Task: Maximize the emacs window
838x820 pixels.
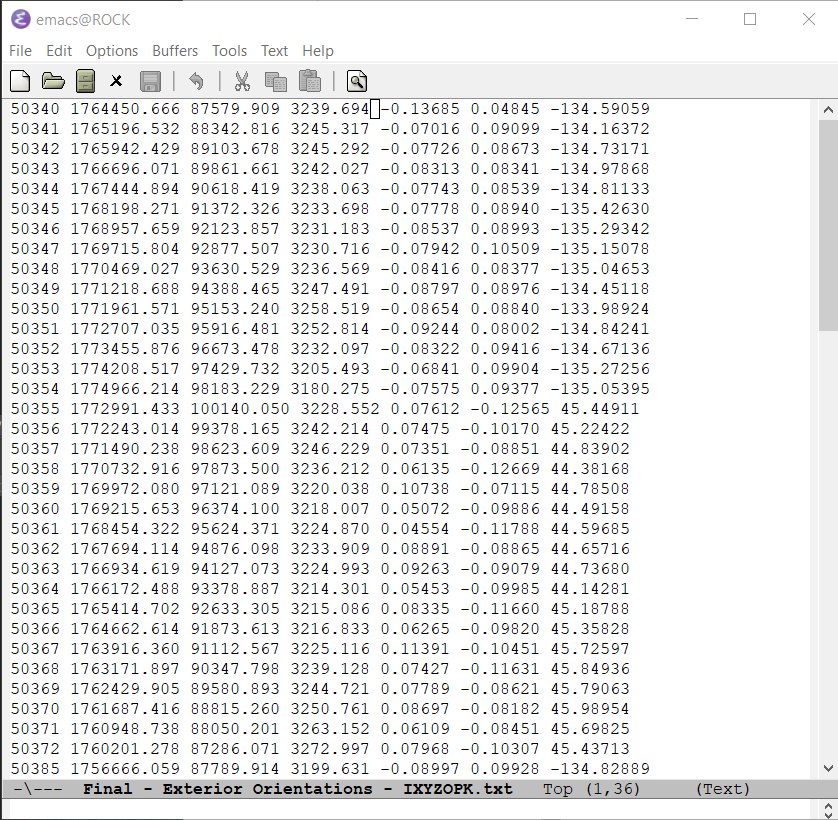Action: 750,19
